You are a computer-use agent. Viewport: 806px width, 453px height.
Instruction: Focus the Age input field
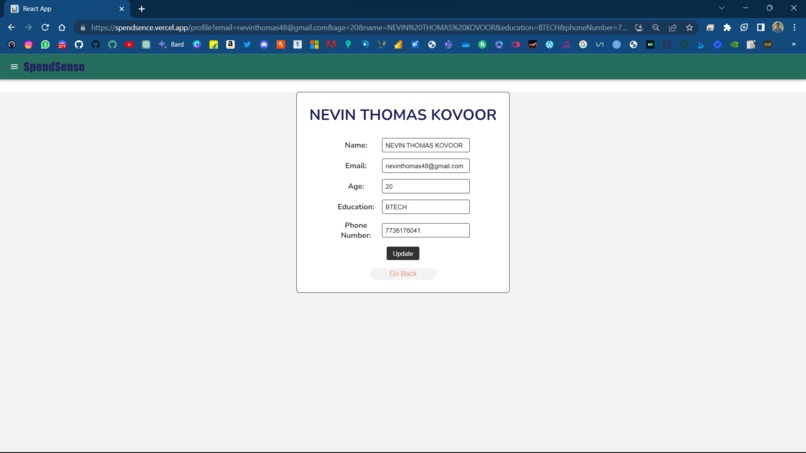[425, 187]
